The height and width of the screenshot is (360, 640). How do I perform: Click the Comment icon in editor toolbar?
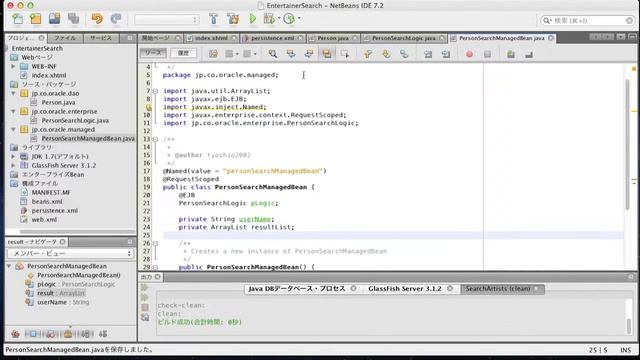511,54
